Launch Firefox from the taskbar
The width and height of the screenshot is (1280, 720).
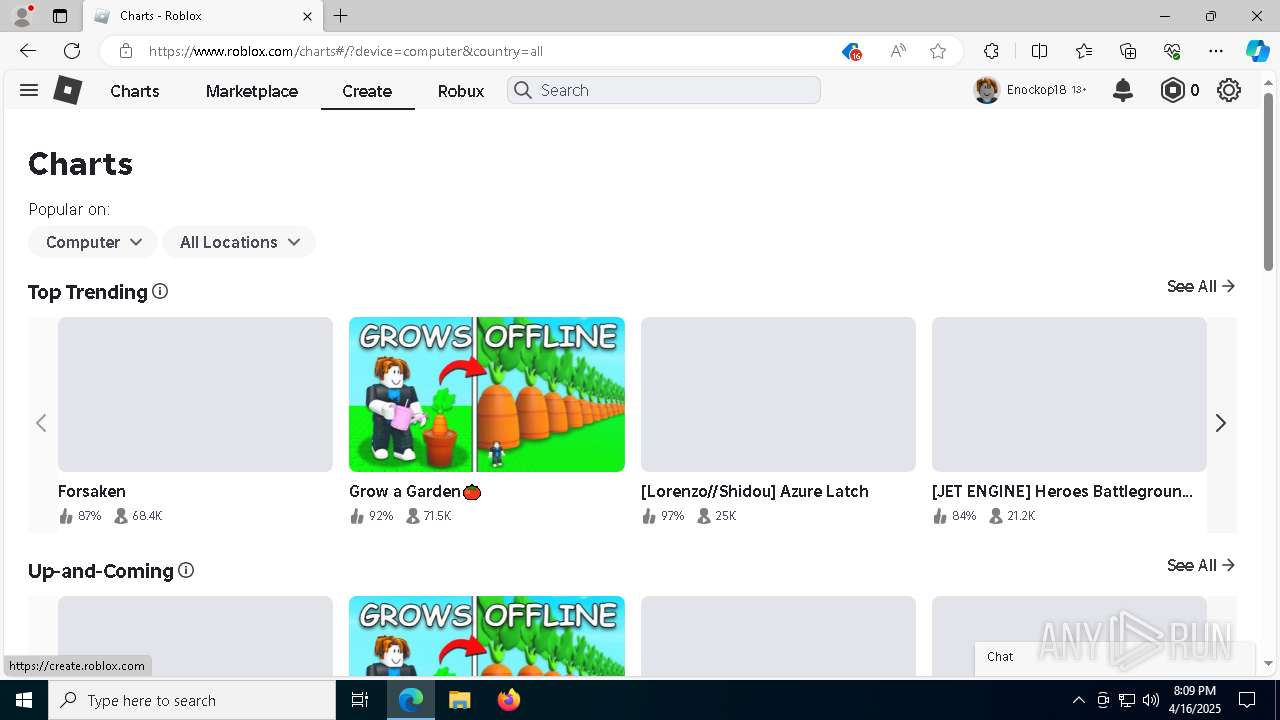point(509,700)
